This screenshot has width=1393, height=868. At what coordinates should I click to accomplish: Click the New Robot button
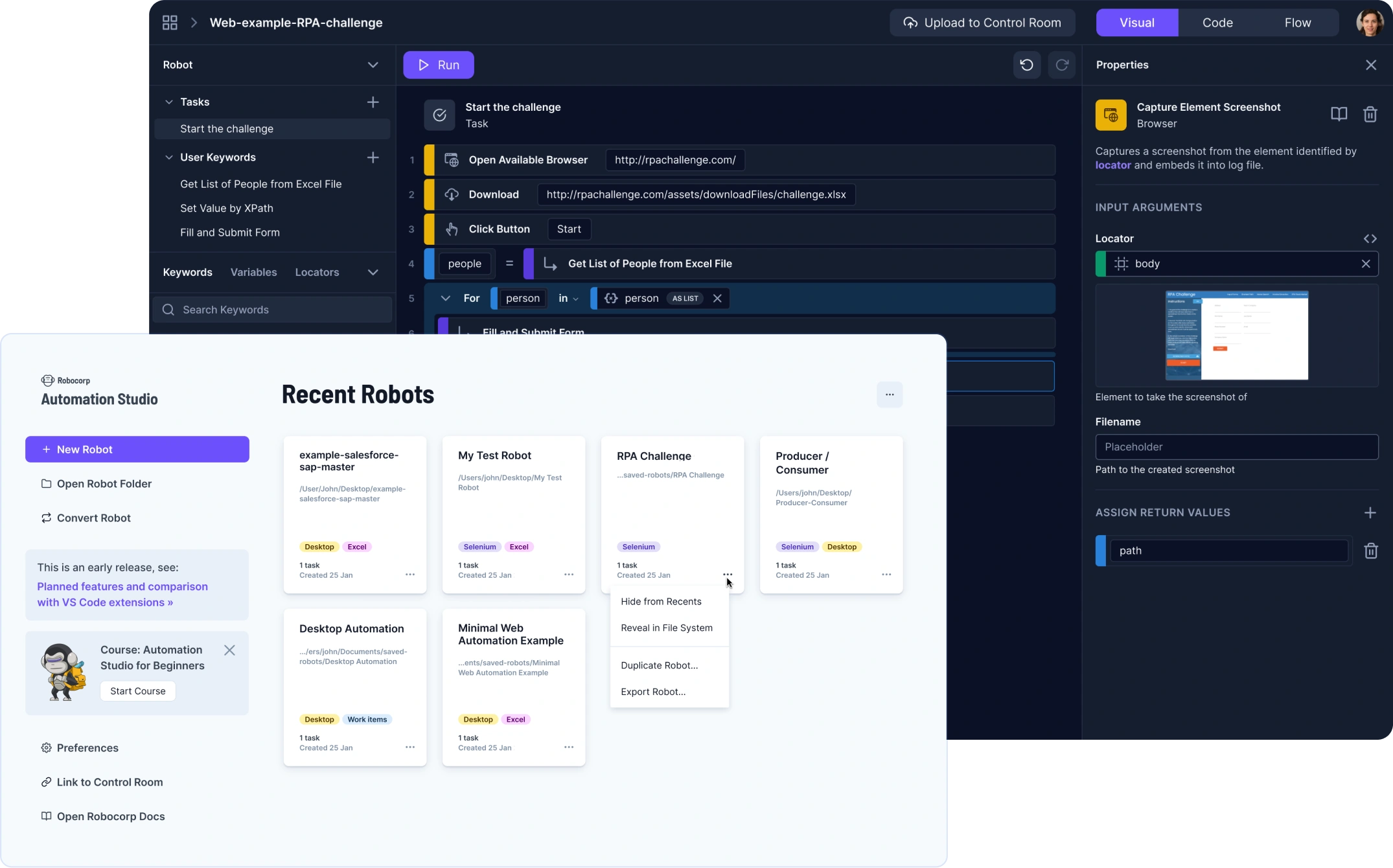coord(137,450)
